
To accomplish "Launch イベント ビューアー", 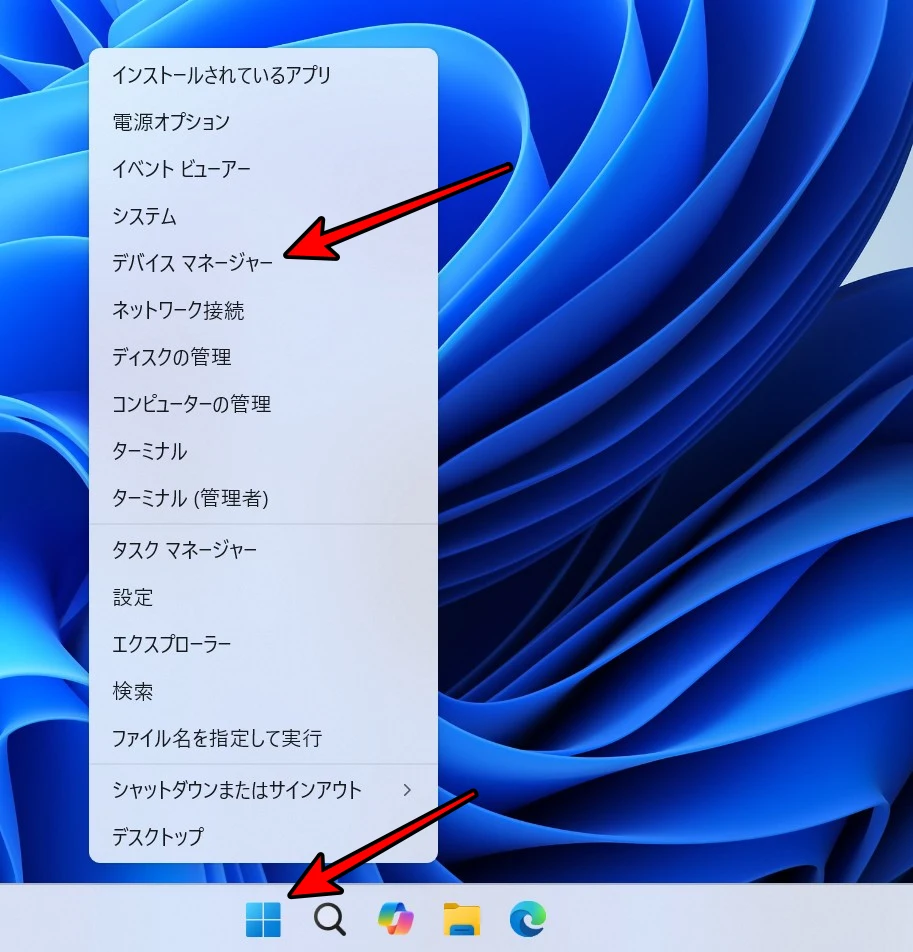I will coord(182,169).
